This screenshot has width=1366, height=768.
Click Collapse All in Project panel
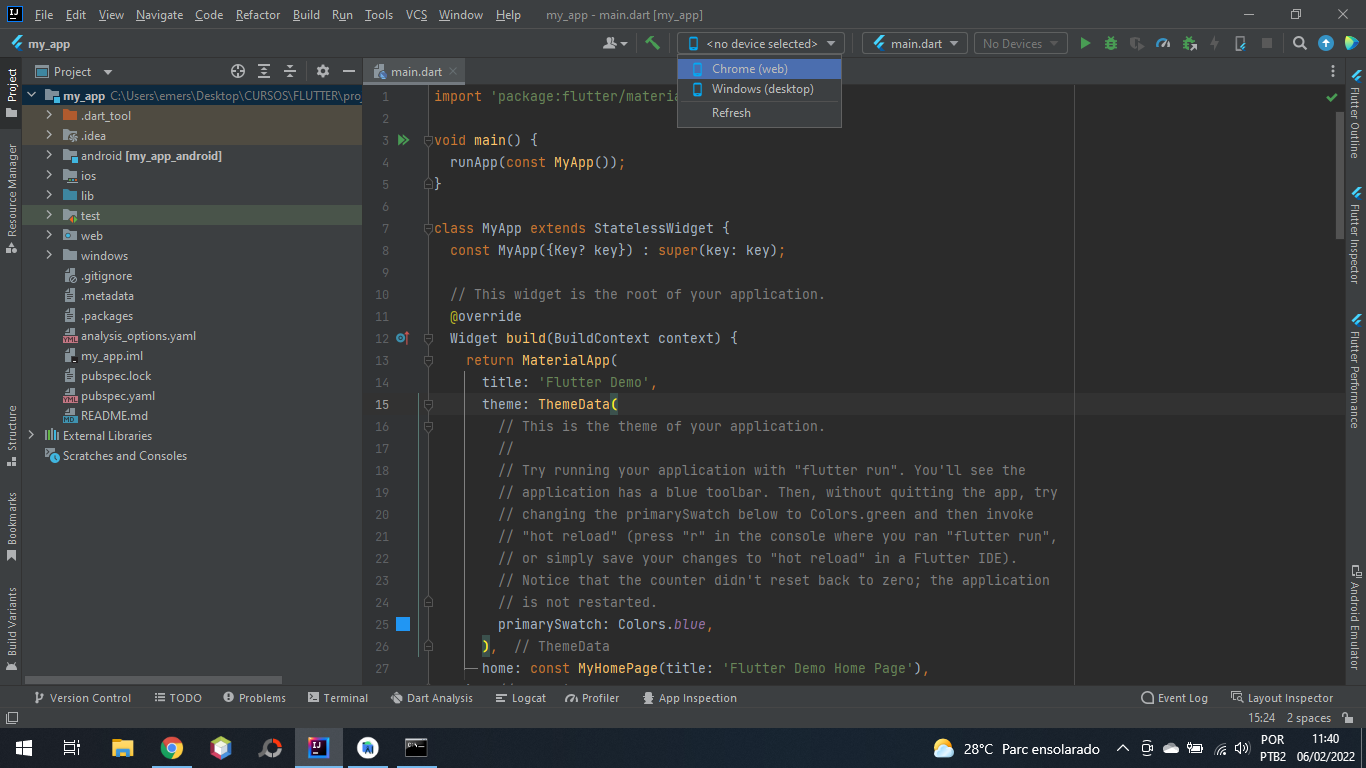(290, 71)
